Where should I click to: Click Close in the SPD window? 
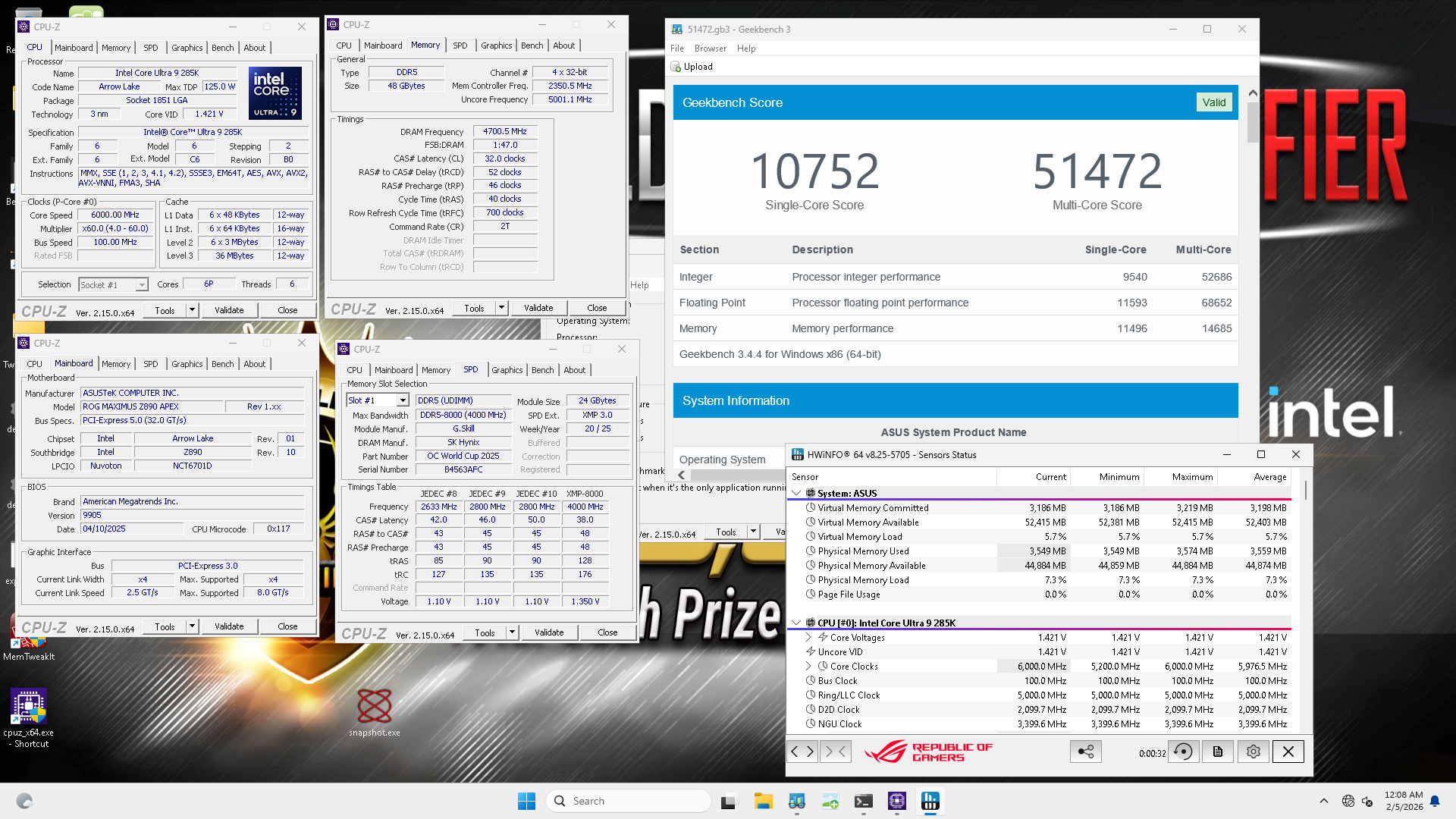607,632
